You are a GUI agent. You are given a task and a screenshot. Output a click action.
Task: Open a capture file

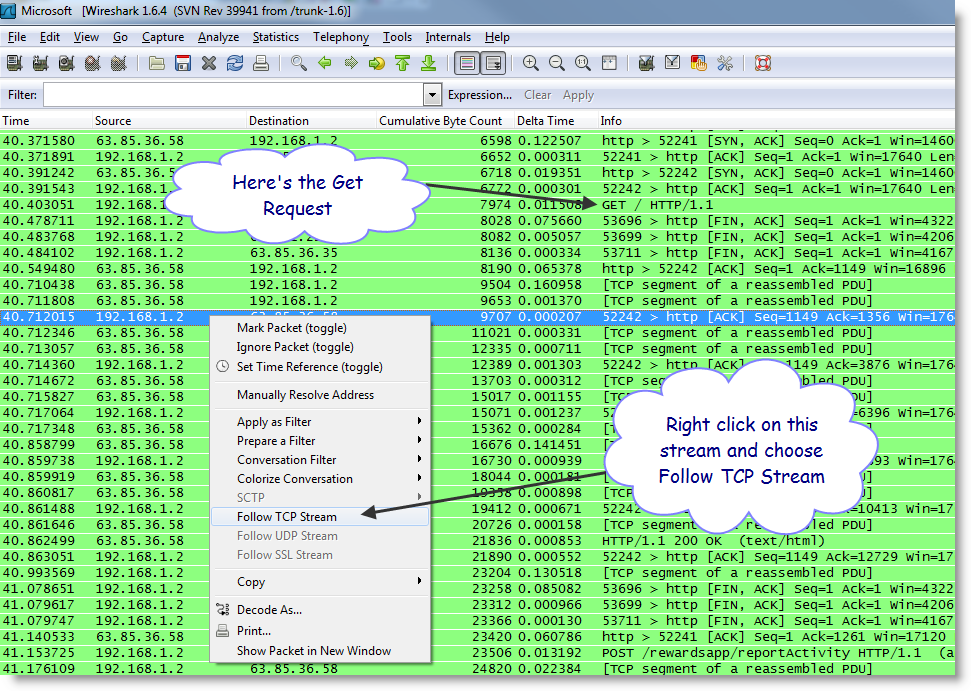[157, 63]
